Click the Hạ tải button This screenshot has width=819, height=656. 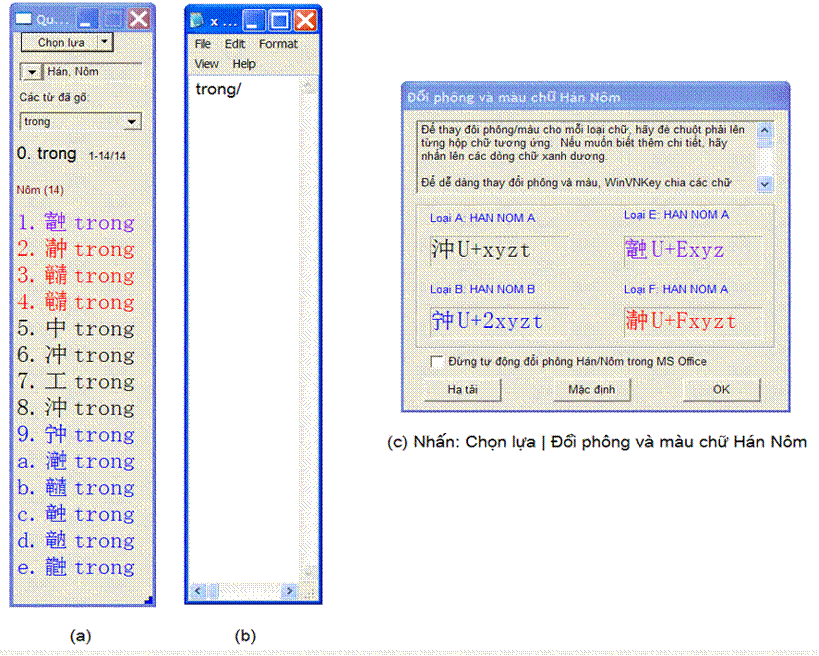click(x=462, y=390)
